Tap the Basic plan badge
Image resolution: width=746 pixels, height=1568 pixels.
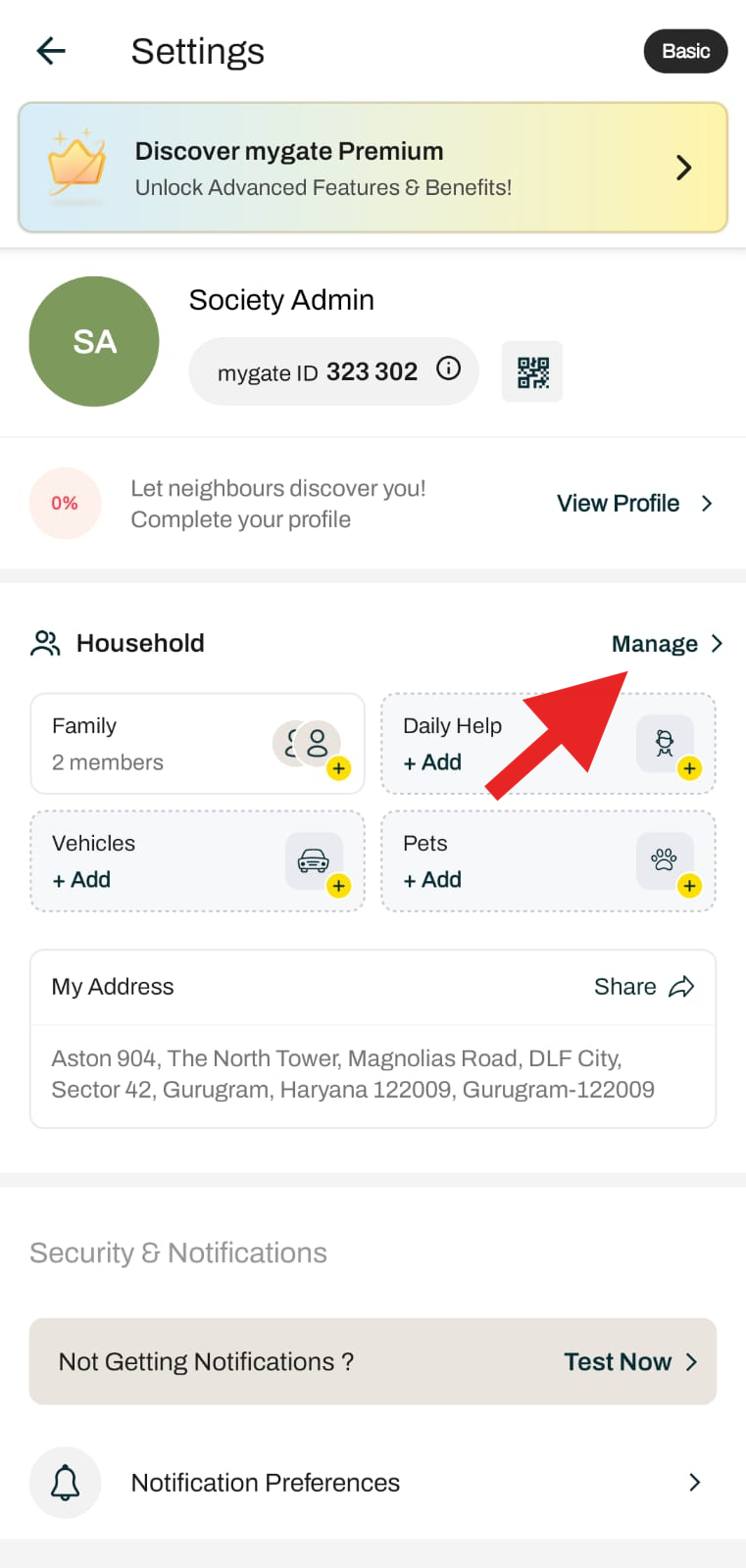pos(685,51)
